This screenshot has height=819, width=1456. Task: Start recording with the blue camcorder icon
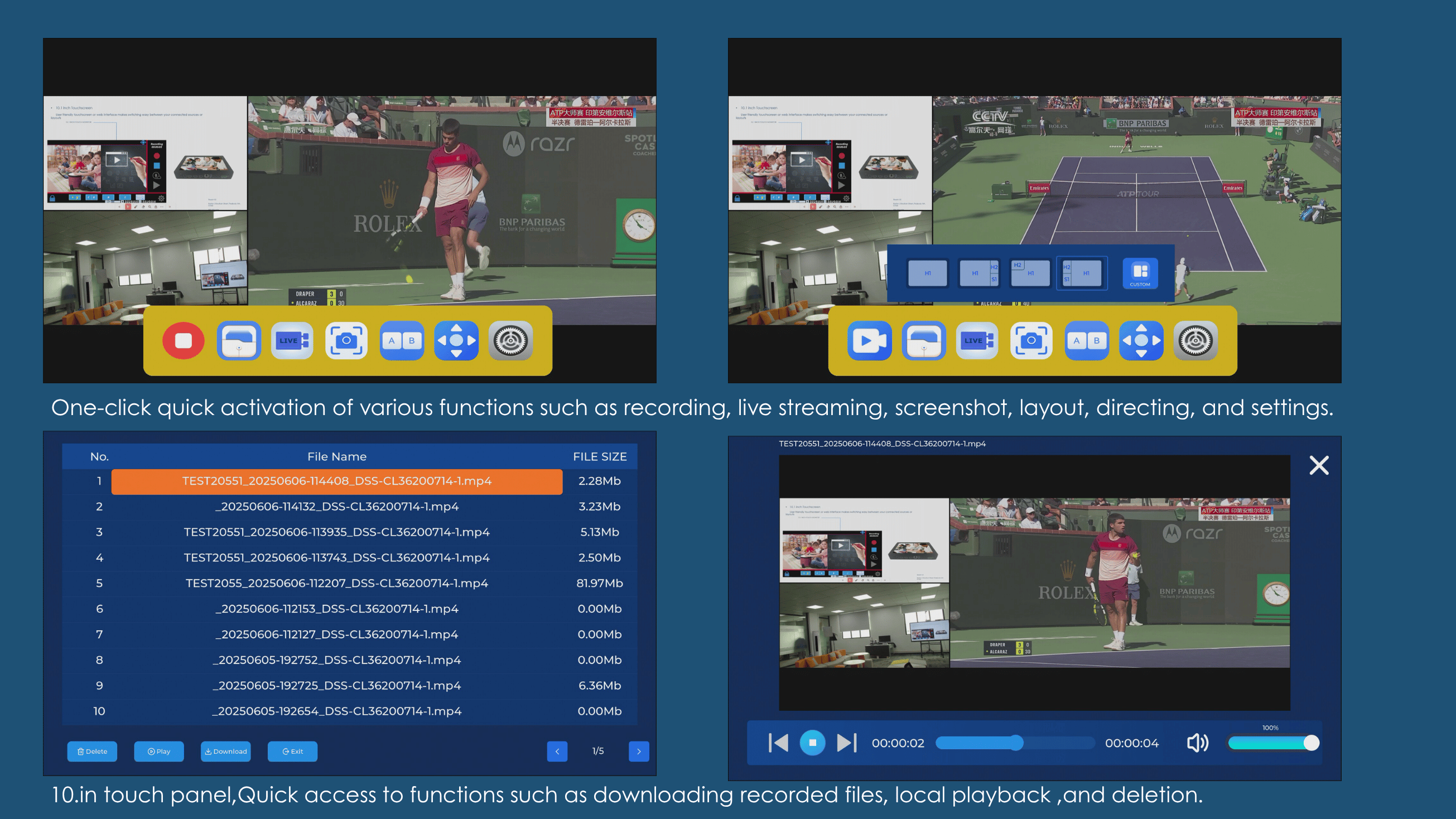[869, 340]
